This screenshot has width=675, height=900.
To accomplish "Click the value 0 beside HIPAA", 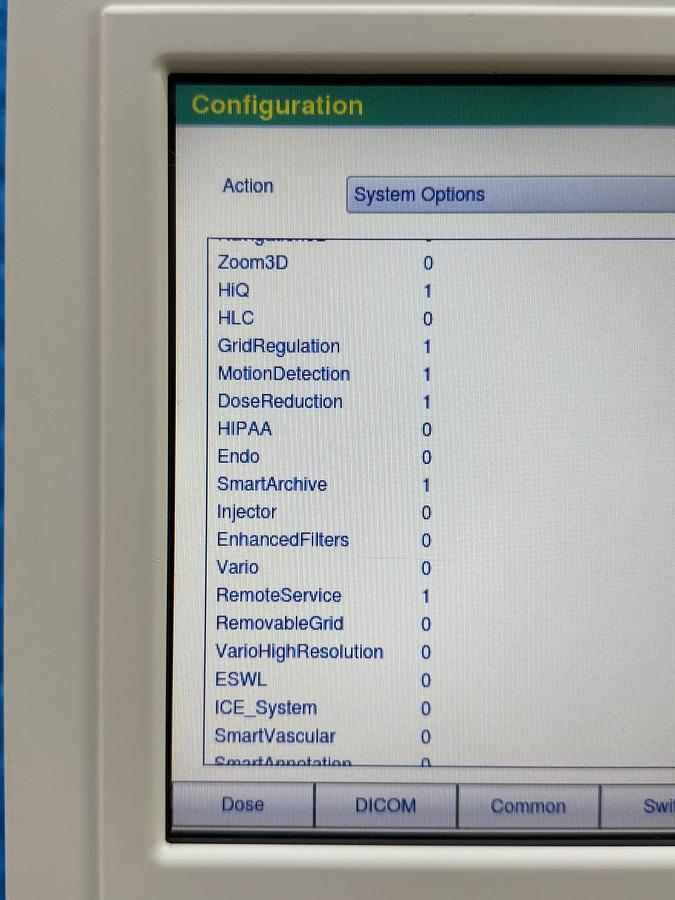I will 426,429.
